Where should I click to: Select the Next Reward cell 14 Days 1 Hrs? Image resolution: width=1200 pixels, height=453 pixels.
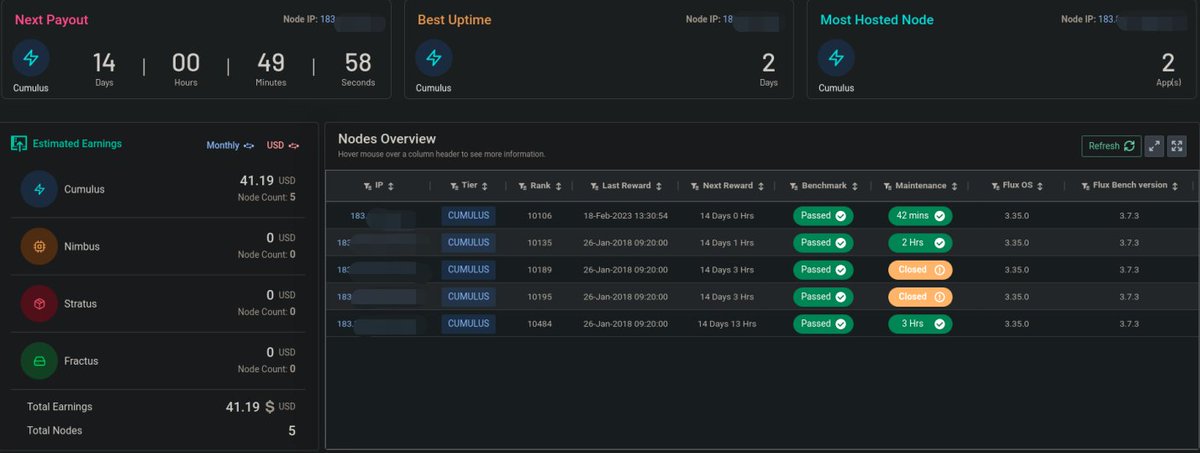coord(726,242)
